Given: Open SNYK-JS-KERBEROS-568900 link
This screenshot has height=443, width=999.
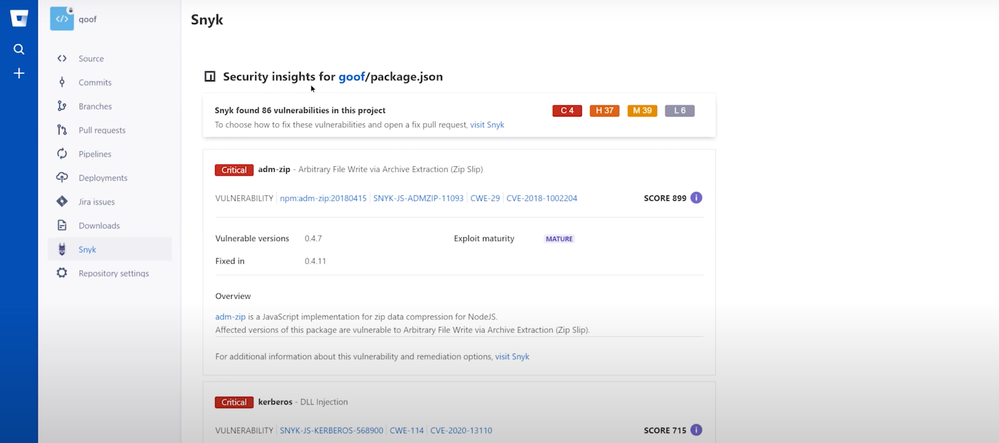Looking at the screenshot, I should pyautogui.click(x=331, y=430).
